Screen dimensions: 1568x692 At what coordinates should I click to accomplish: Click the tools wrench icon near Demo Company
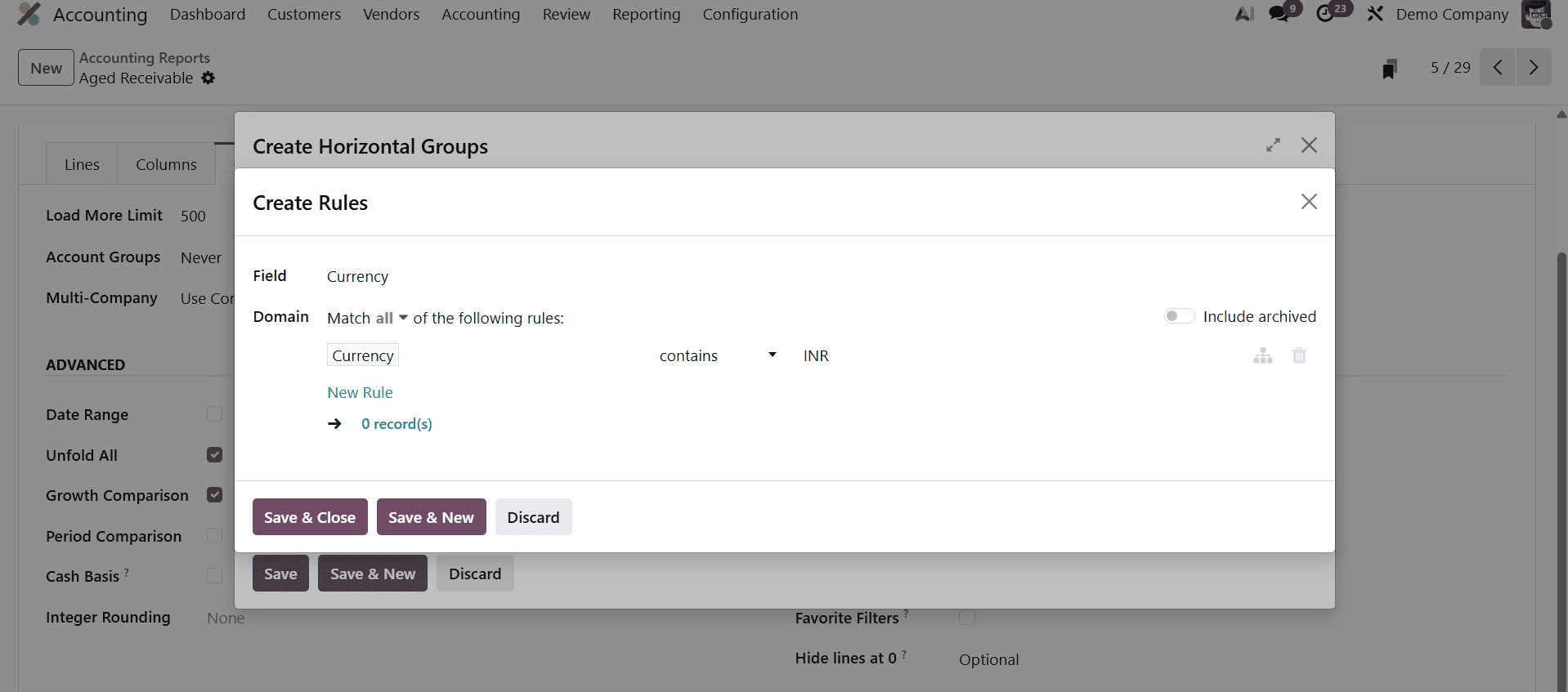point(1375,14)
